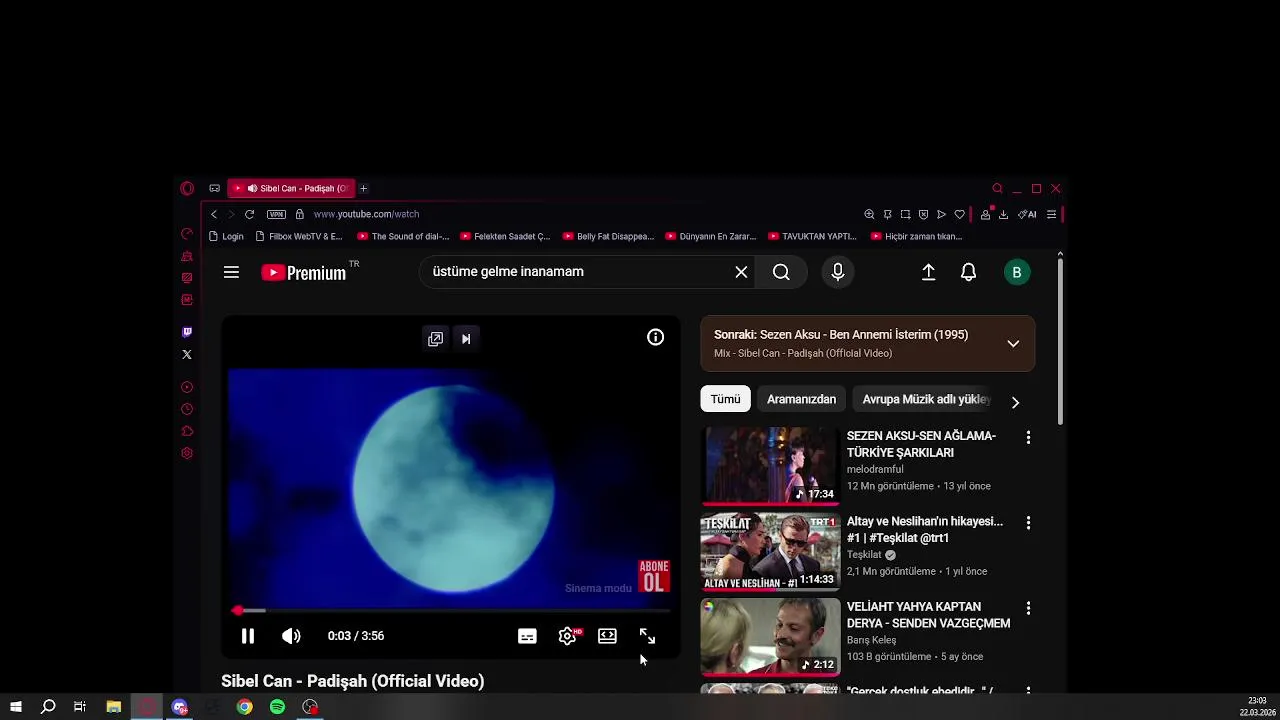This screenshot has width=1280, height=720.
Task: Open the player settings gear
Action: click(567, 636)
